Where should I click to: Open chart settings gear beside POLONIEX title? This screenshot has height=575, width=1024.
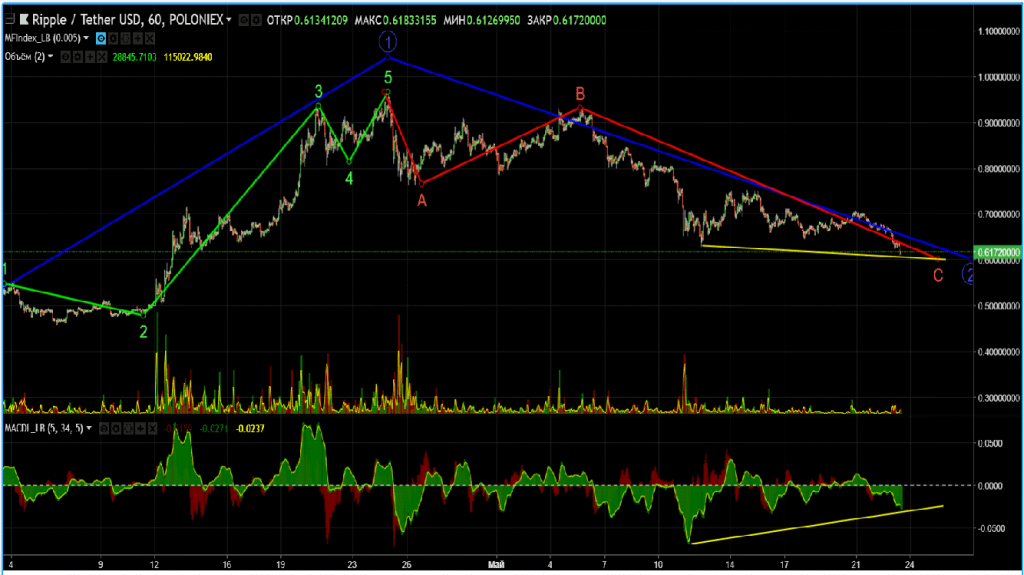[x=244, y=20]
